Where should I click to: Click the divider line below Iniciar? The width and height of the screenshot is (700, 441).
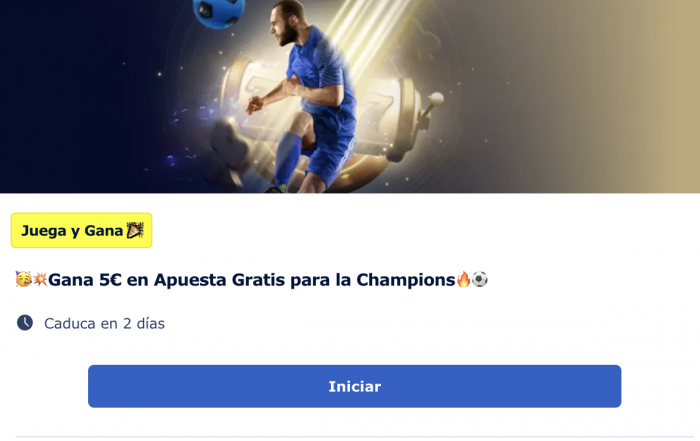[x=354, y=437]
